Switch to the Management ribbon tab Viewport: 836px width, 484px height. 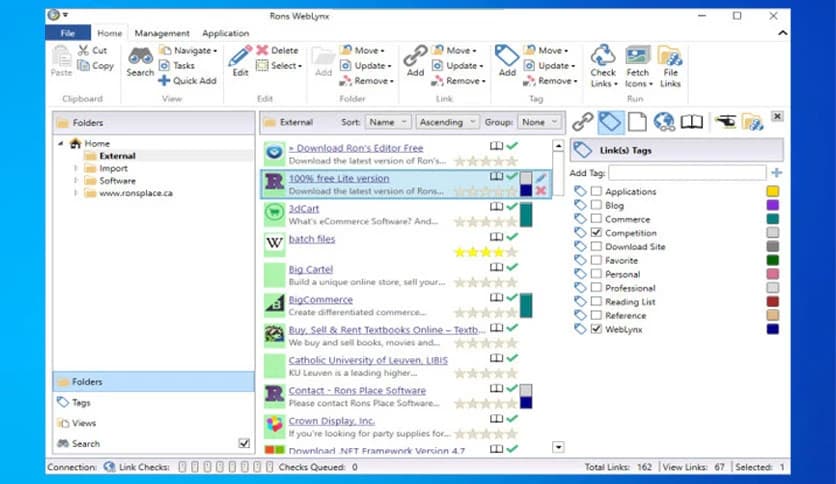pyautogui.click(x=162, y=33)
